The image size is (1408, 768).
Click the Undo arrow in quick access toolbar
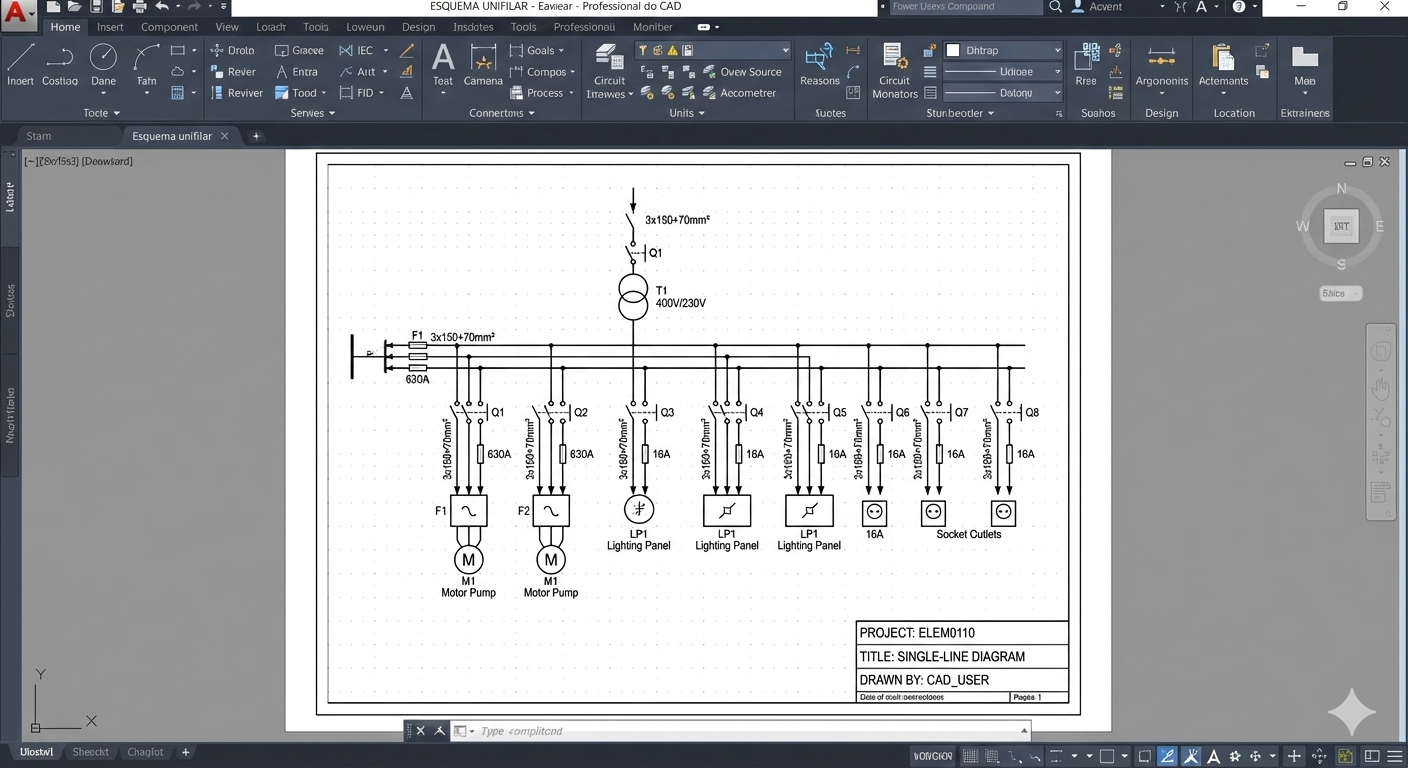[162, 7]
